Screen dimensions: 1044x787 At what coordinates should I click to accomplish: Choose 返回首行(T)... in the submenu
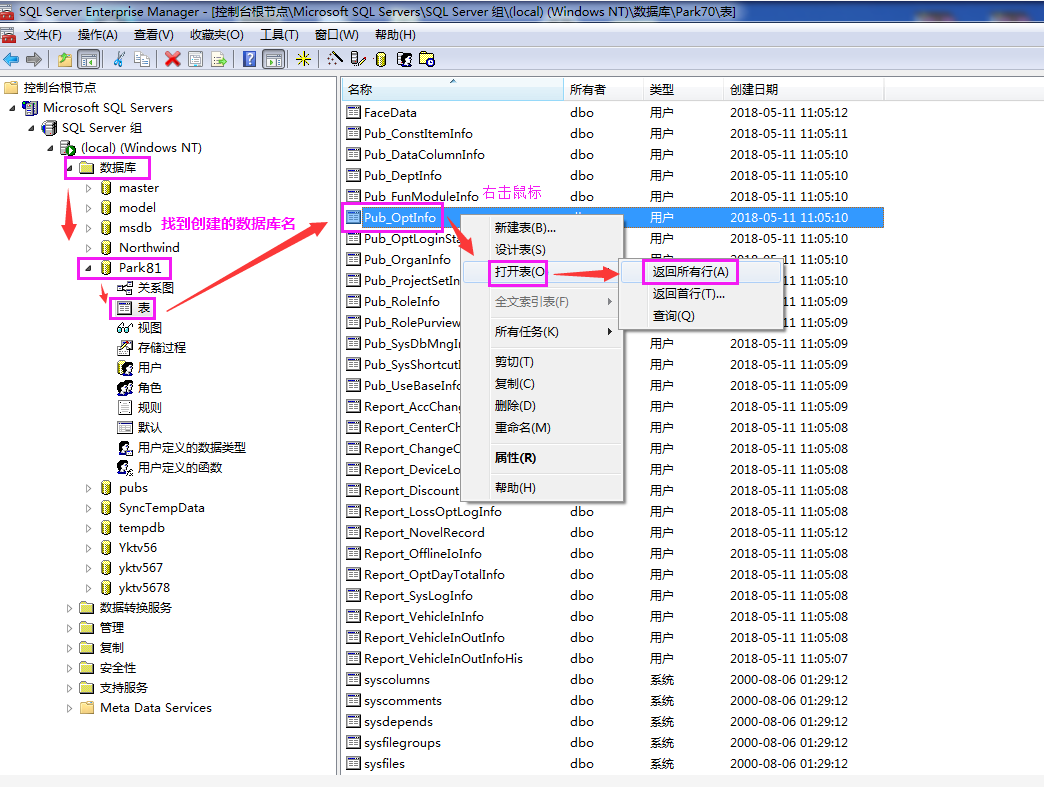pos(700,294)
